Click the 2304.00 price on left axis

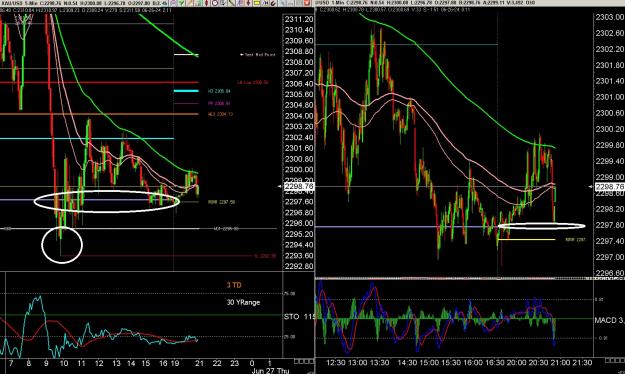click(299, 116)
